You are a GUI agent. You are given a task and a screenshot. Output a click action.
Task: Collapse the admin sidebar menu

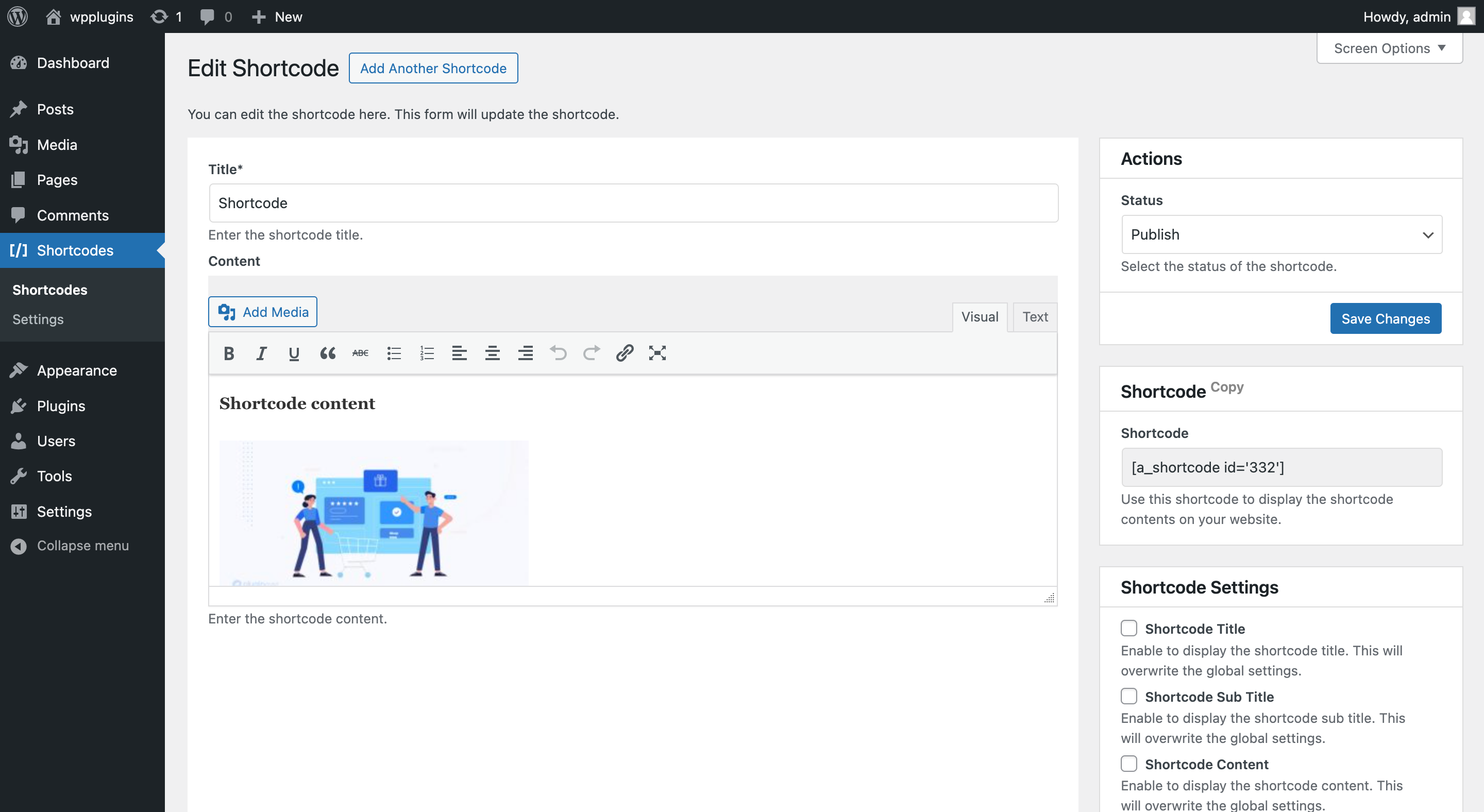tap(82, 545)
